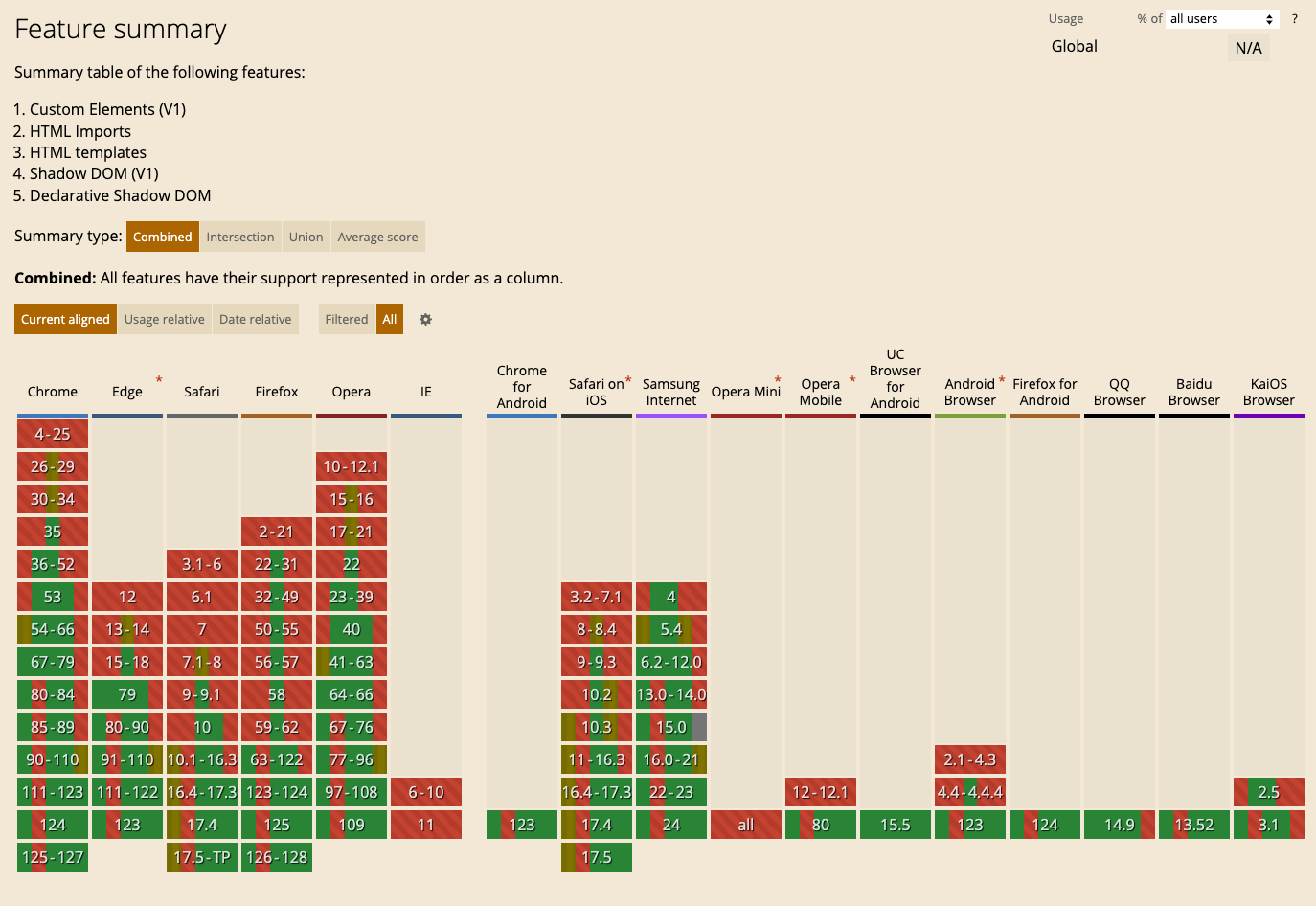Select QQ Browser 14.9 cell
Viewport: 1316px width, 906px height.
[1120, 825]
